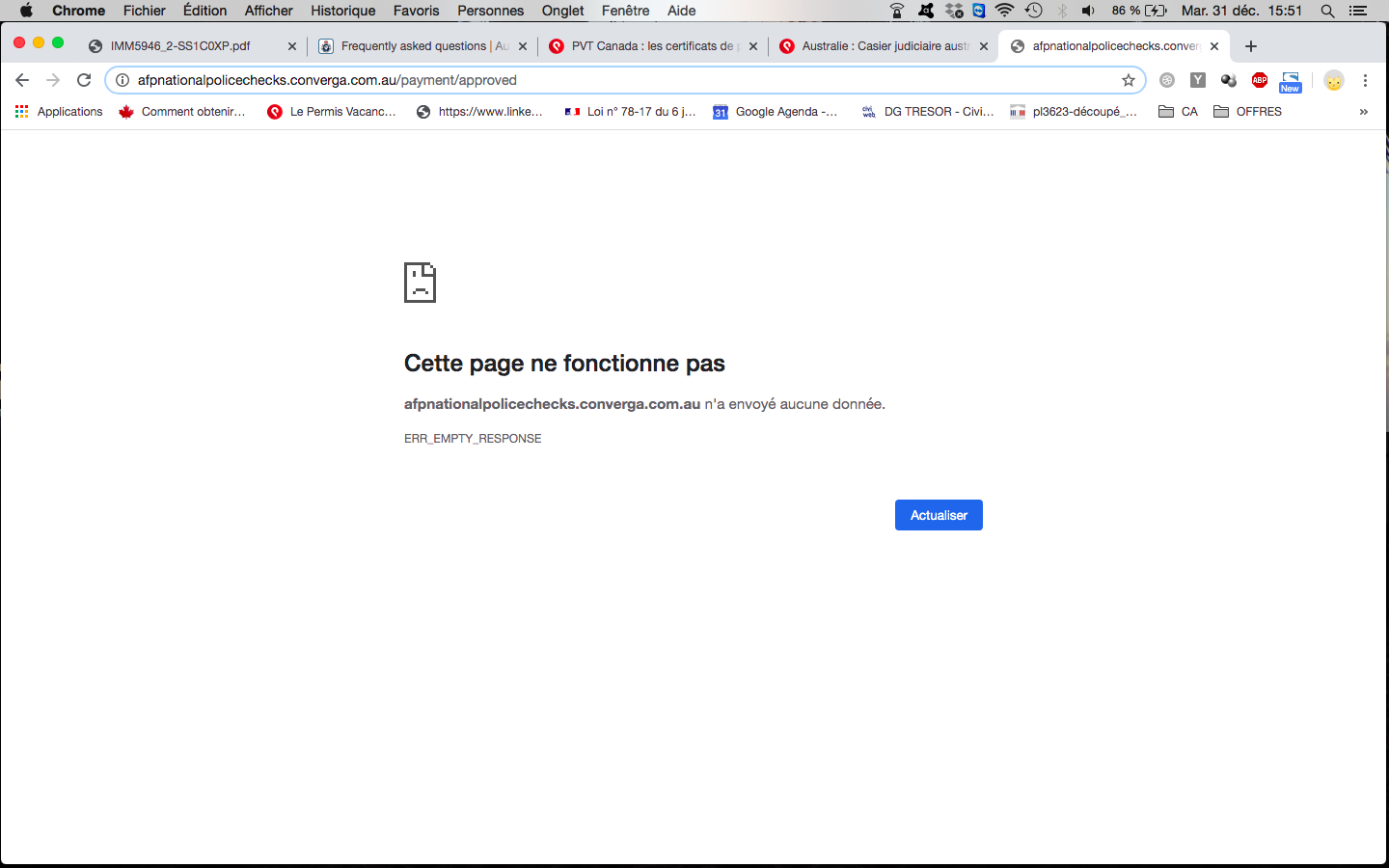This screenshot has height=868, width=1389.
Task: Open the AdBlock Plus extension icon
Action: [1259, 80]
